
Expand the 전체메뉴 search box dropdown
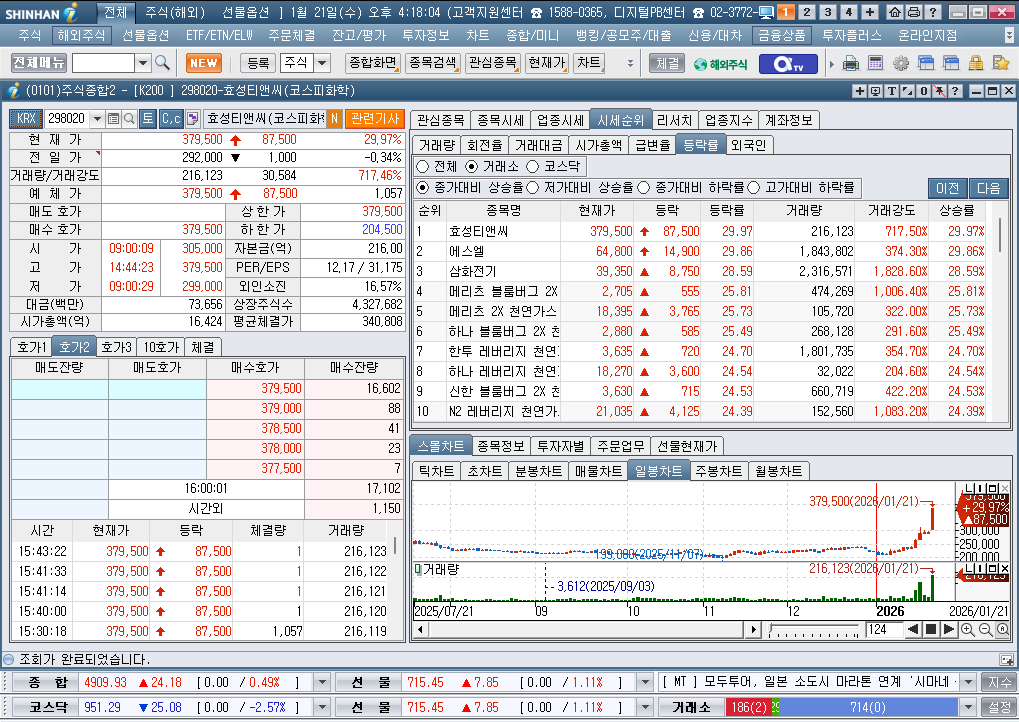click(143, 63)
